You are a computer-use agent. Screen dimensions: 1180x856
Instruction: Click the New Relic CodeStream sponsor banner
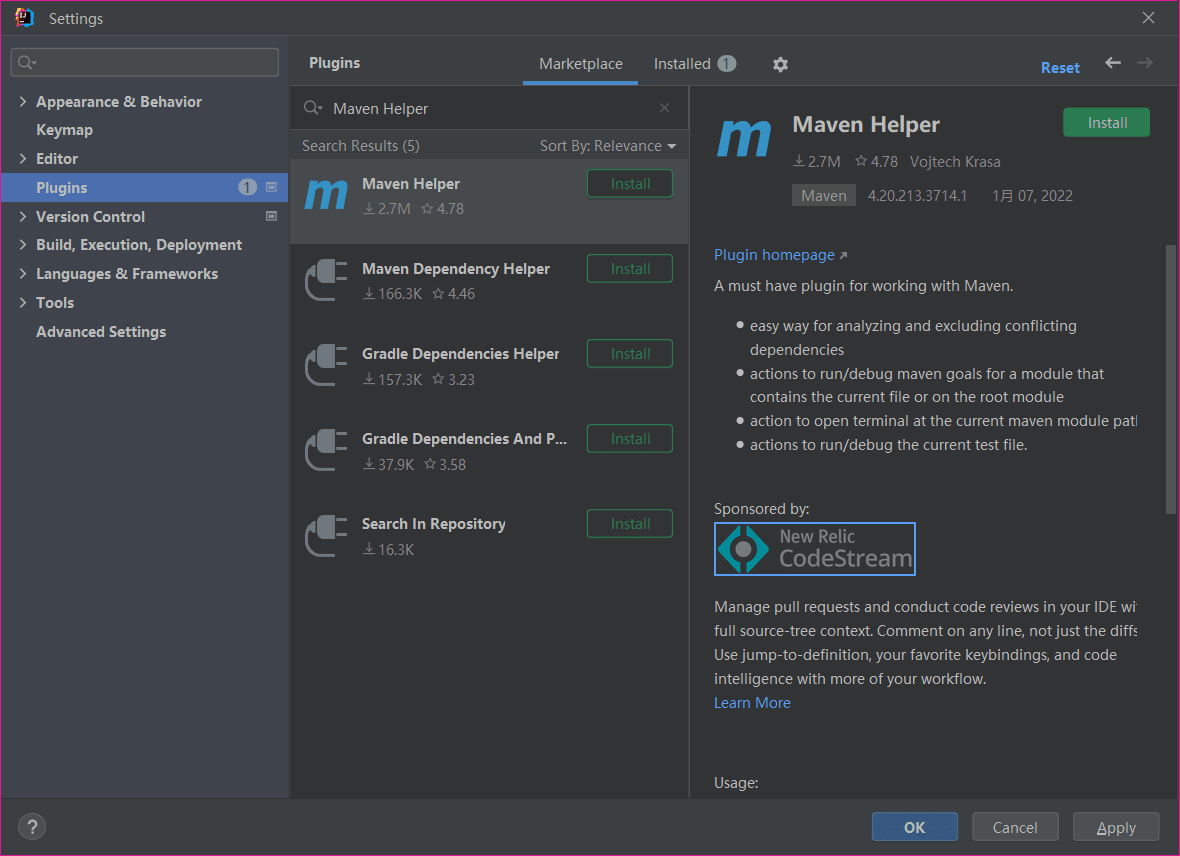tap(814, 549)
